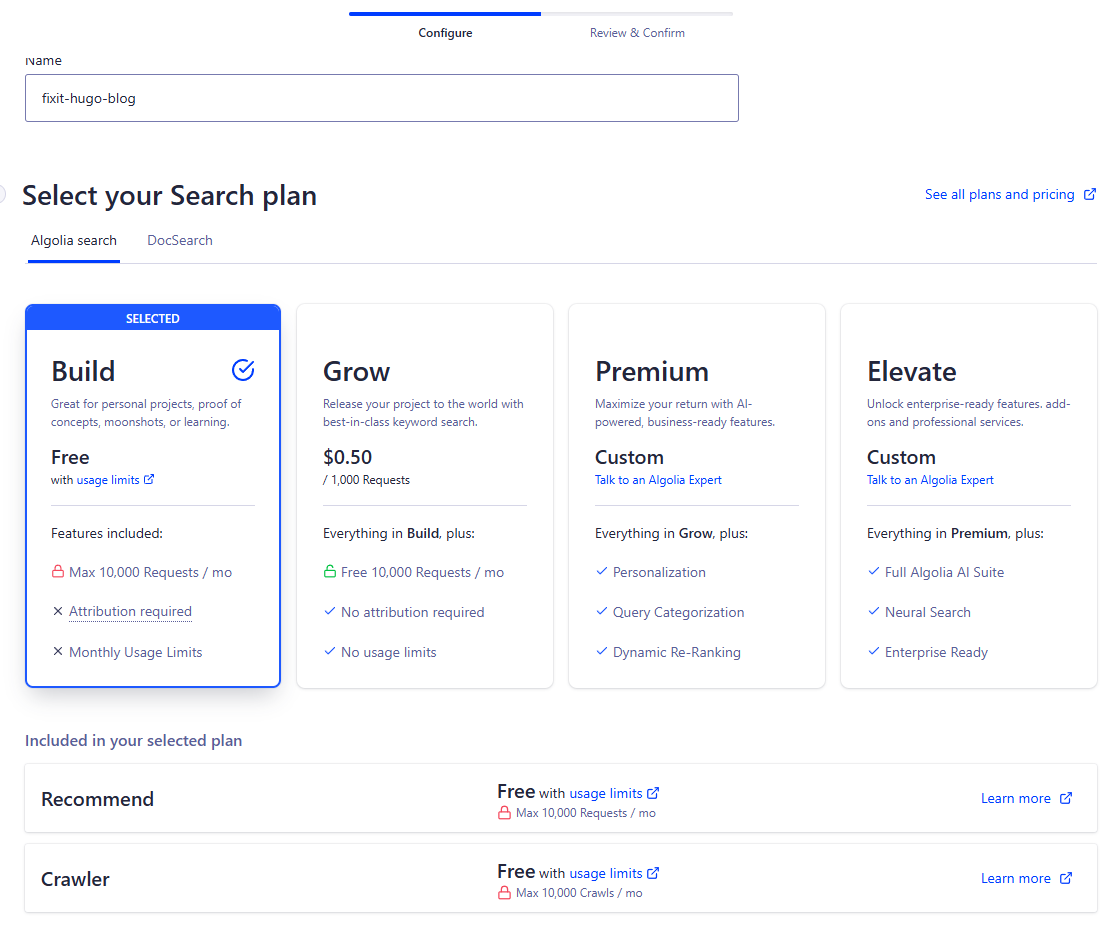Click checkmark icon beside Dynamic Re-Ranking

coord(602,651)
